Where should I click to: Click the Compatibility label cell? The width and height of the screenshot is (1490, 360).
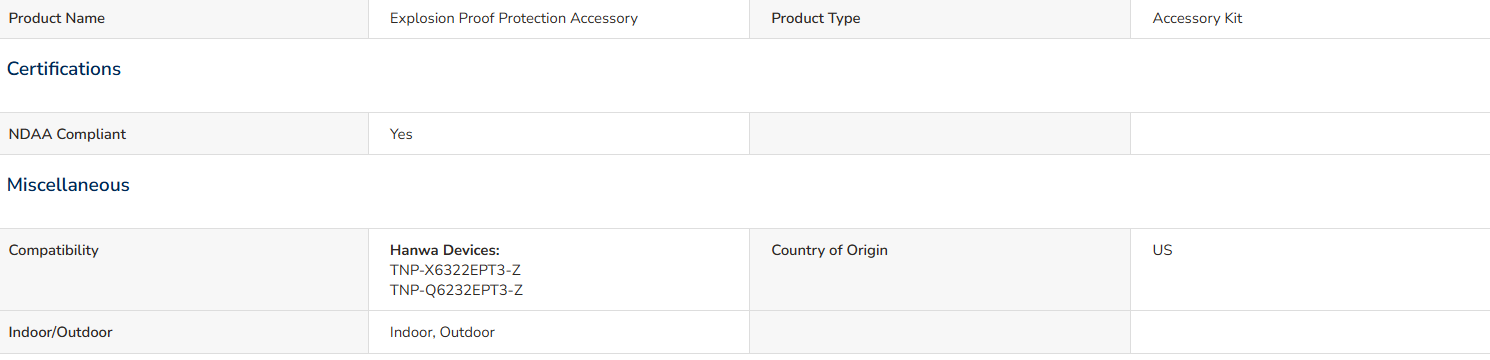(184, 269)
